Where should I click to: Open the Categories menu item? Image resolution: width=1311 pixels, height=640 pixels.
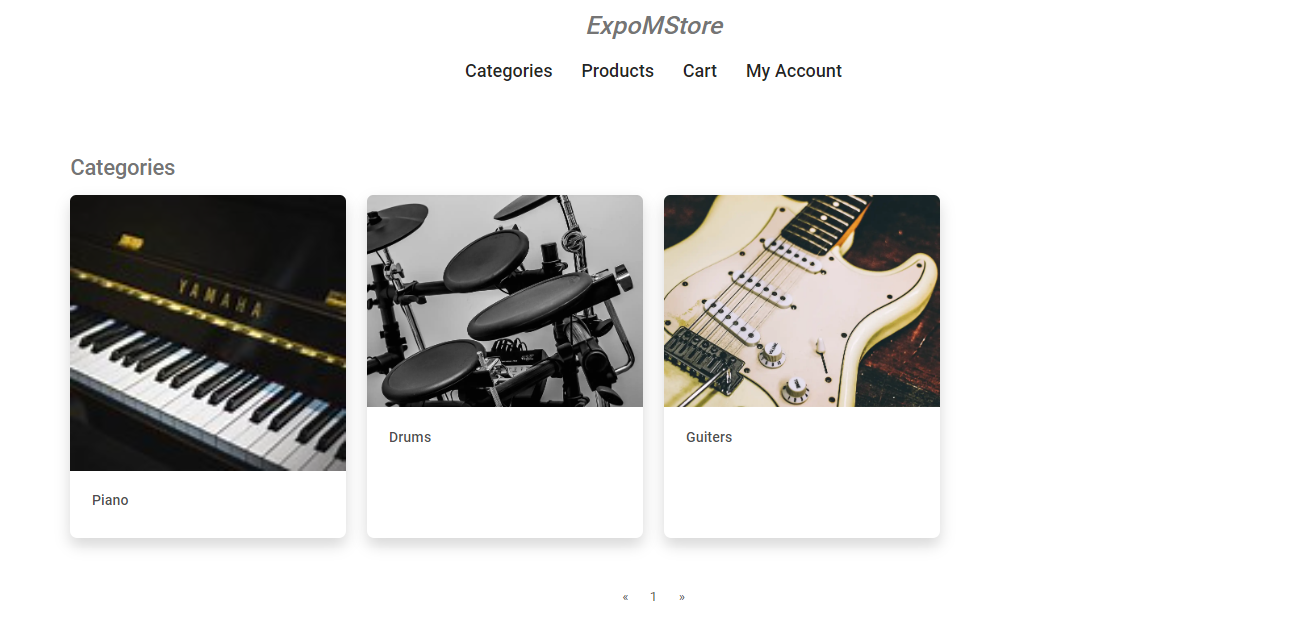pyautogui.click(x=508, y=71)
